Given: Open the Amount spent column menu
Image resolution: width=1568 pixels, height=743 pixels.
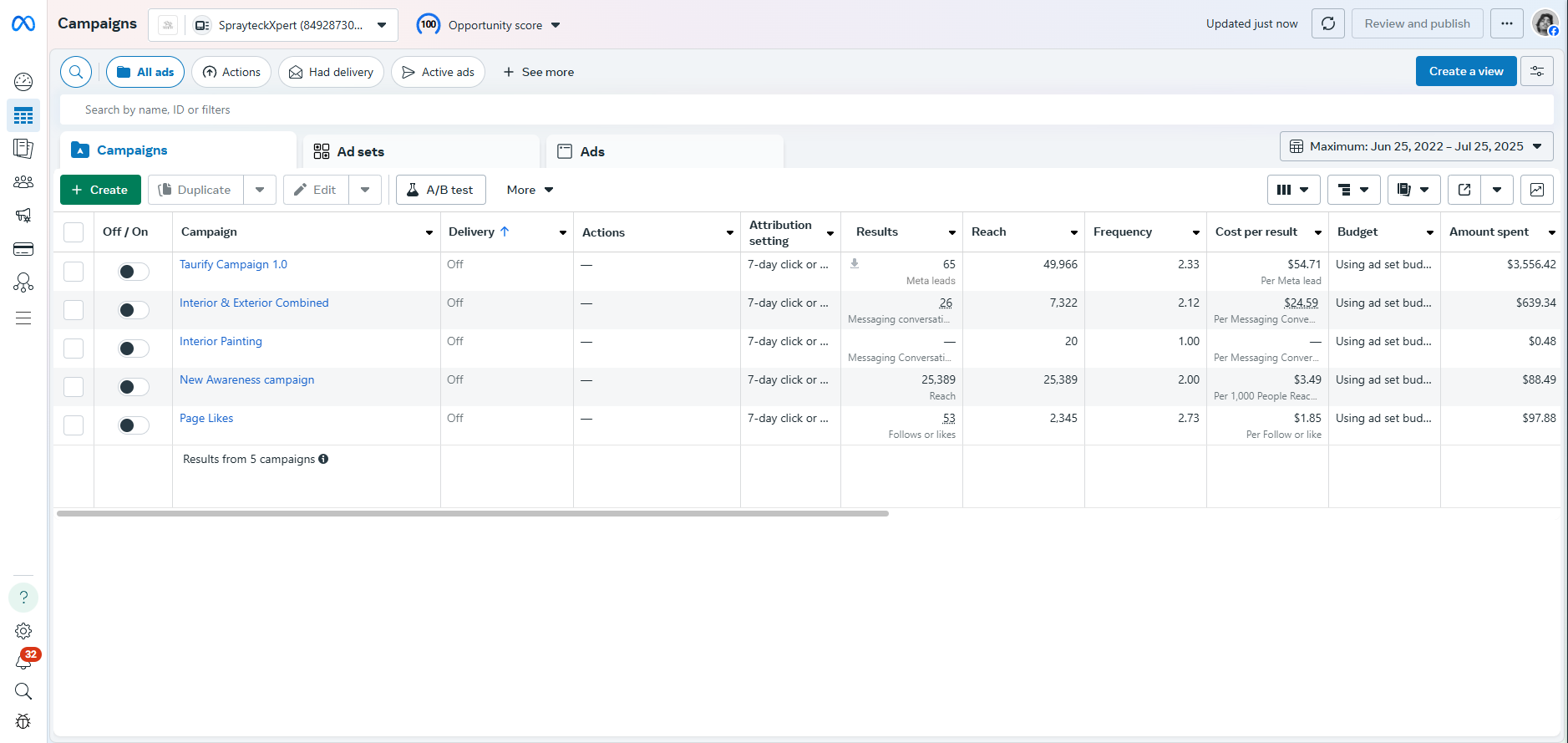Looking at the screenshot, I should point(1552,232).
